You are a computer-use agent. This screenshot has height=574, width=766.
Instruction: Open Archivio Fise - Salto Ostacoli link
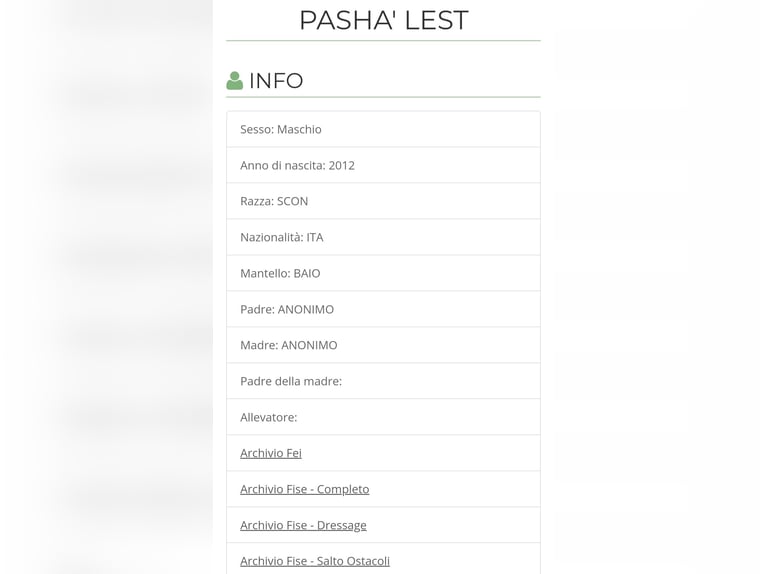[315, 561]
